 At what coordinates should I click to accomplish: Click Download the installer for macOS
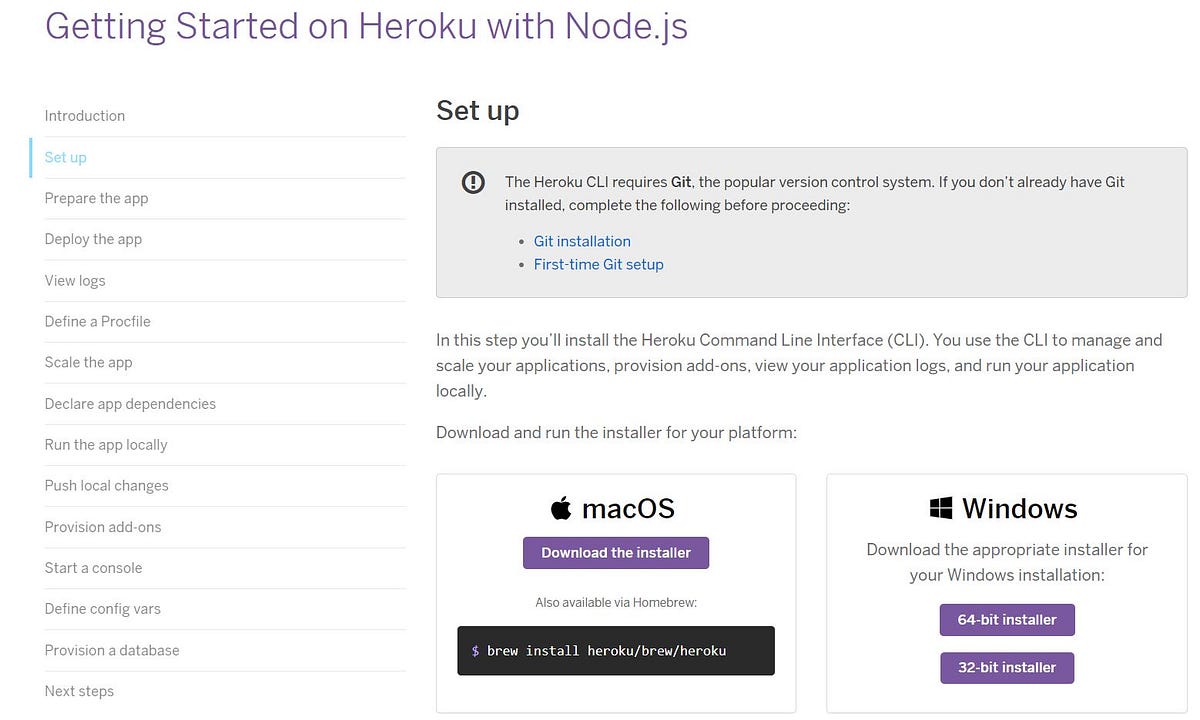(615, 552)
